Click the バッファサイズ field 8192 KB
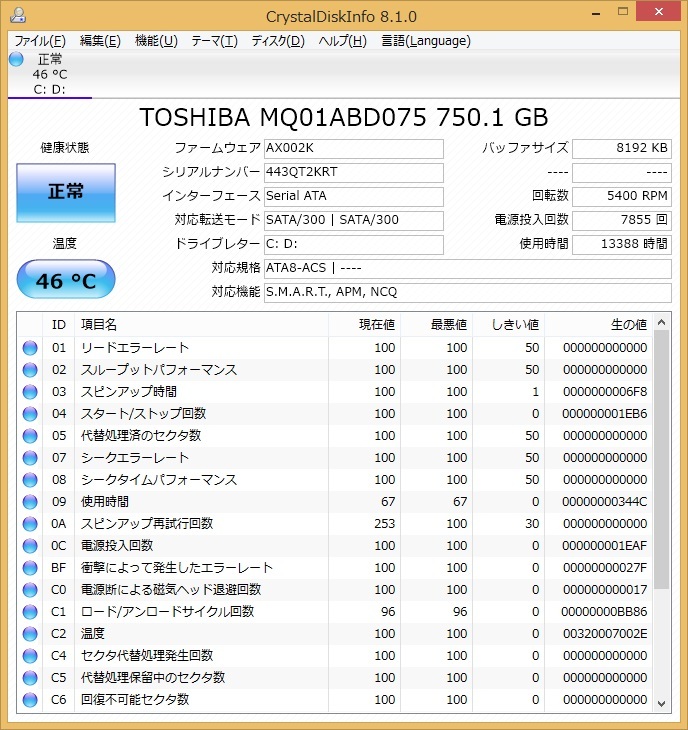This screenshot has height=730, width=688. [622, 149]
